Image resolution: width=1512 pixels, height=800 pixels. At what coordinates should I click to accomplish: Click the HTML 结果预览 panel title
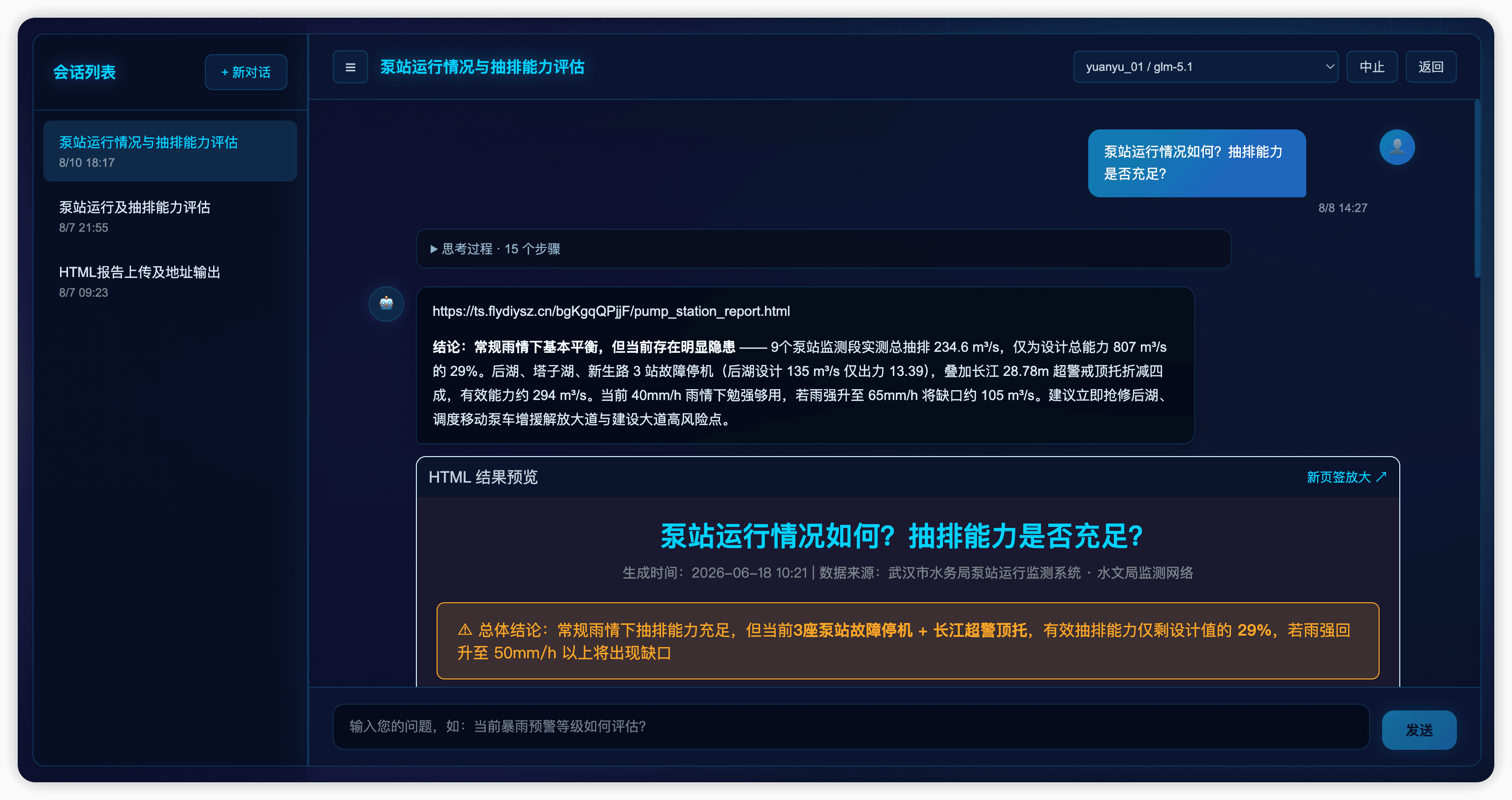tap(482, 477)
